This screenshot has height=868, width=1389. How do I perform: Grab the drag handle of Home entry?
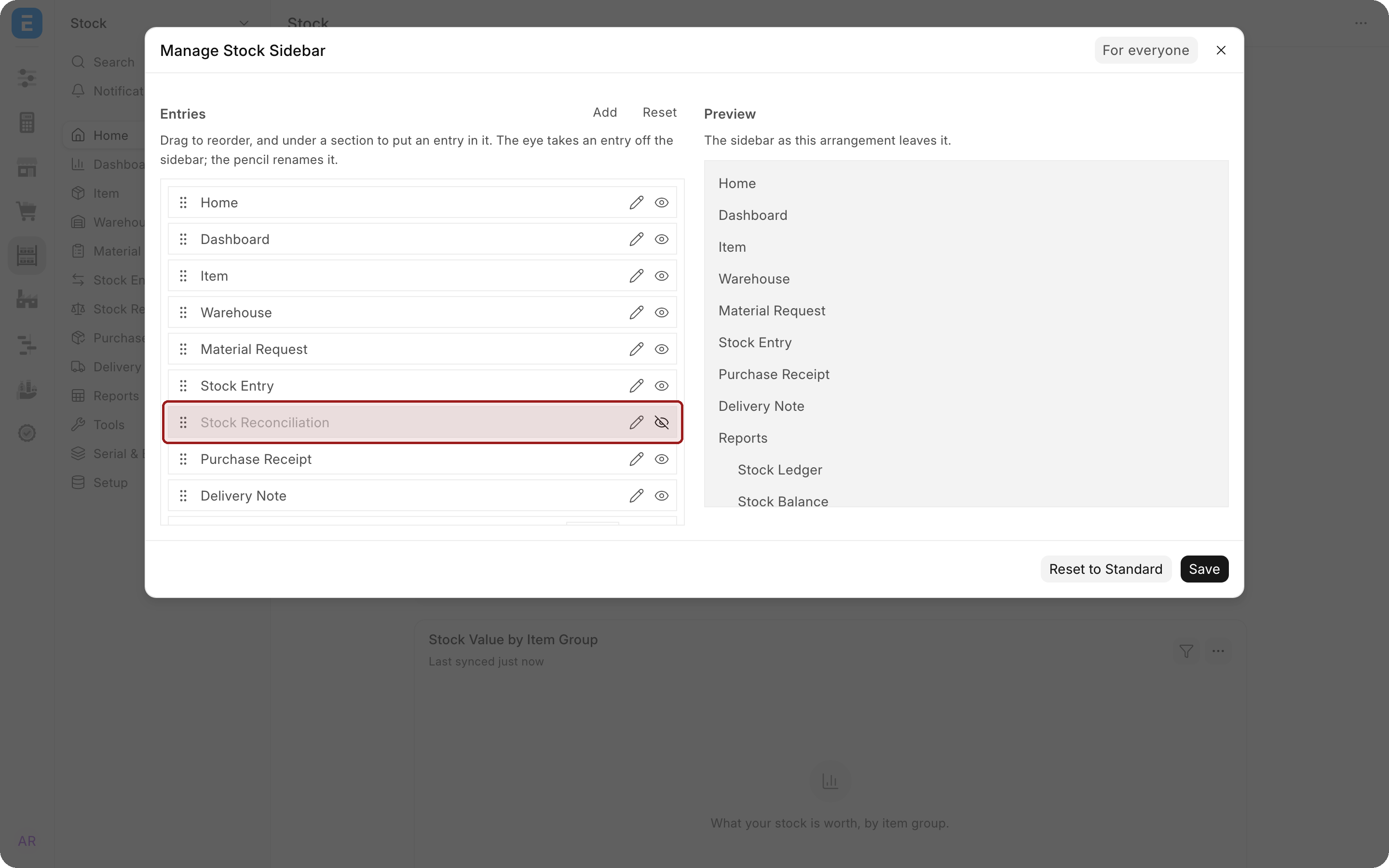[x=183, y=203]
